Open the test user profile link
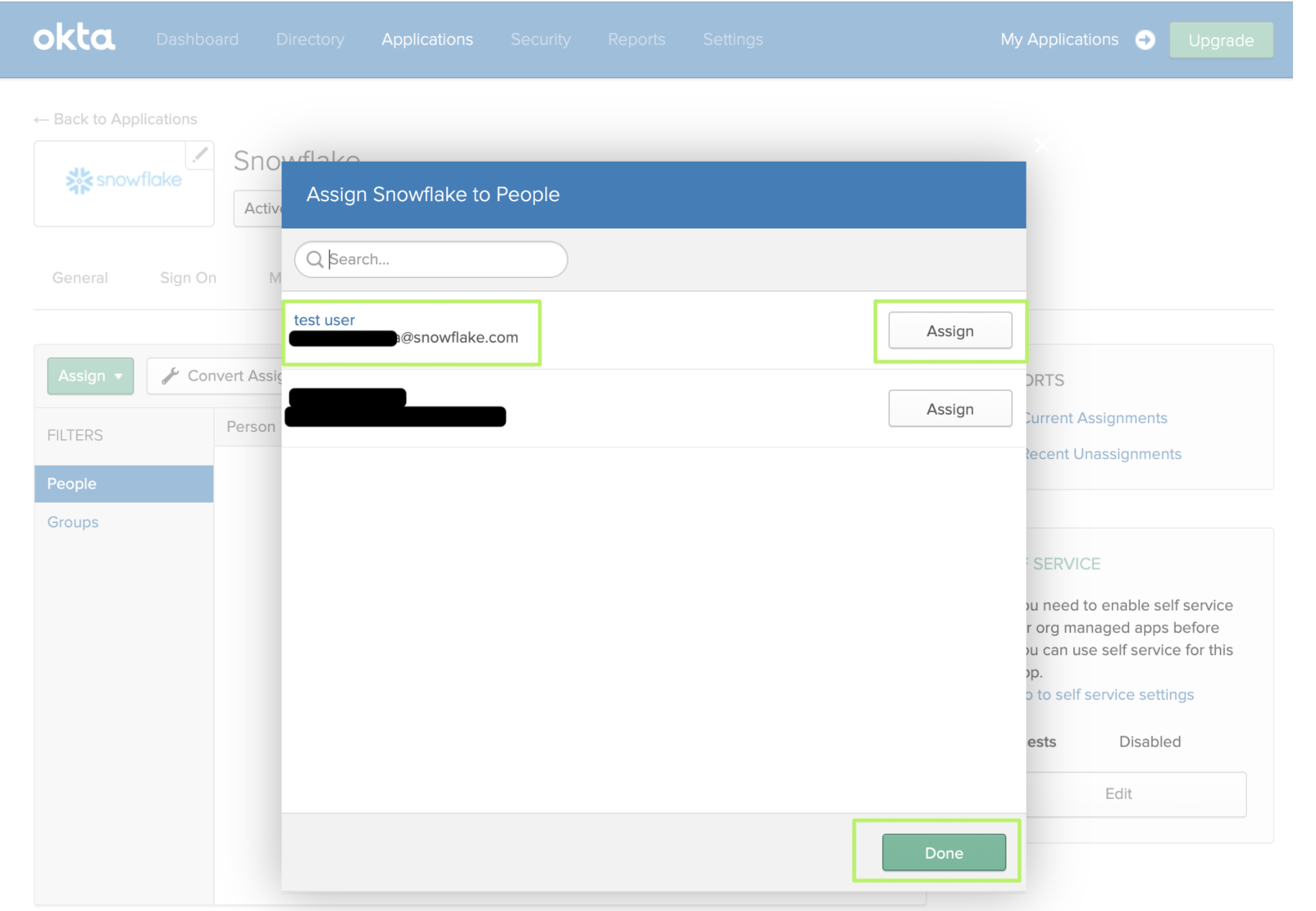This screenshot has height=911, width=1316. click(324, 320)
